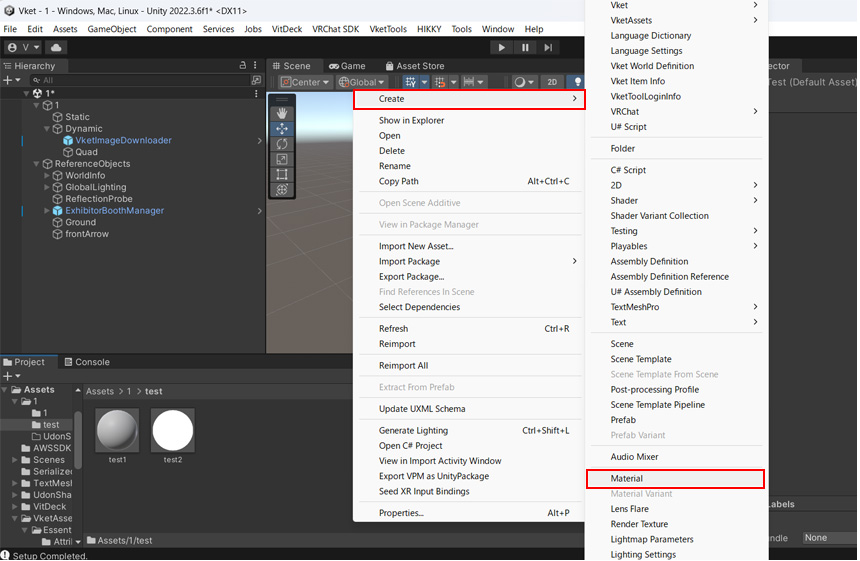
Task: Open the Hierarchy panel three-dot menu
Action: pyautogui.click(x=255, y=65)
